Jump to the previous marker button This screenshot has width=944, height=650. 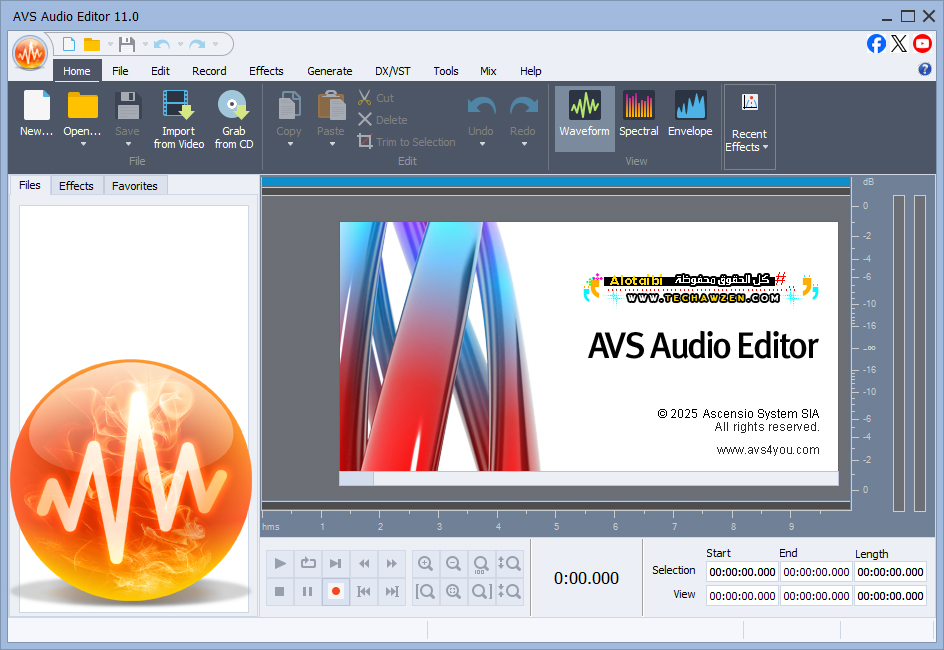pos(364,592)
